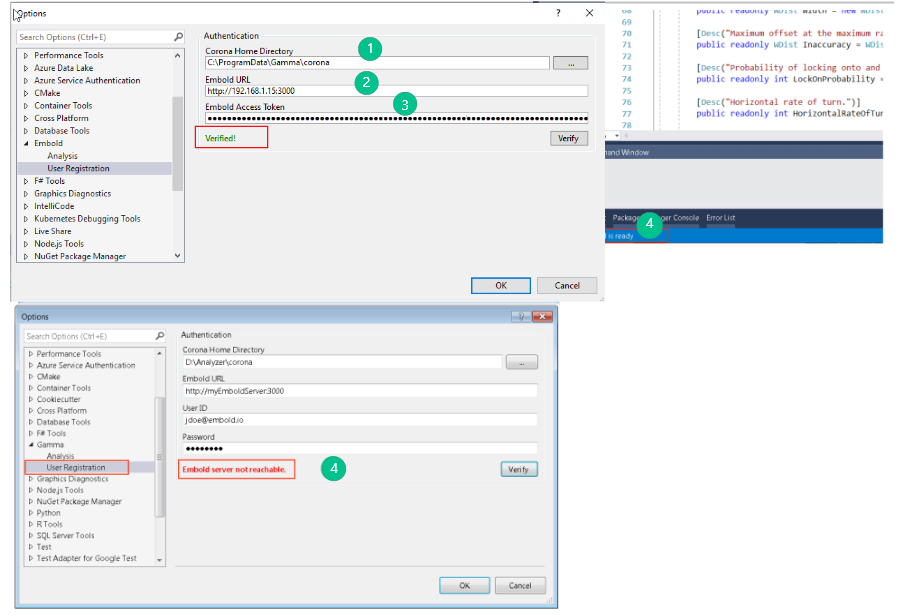Click OK in upper Options dialog
902x615 pixels.
coord(501,285)
